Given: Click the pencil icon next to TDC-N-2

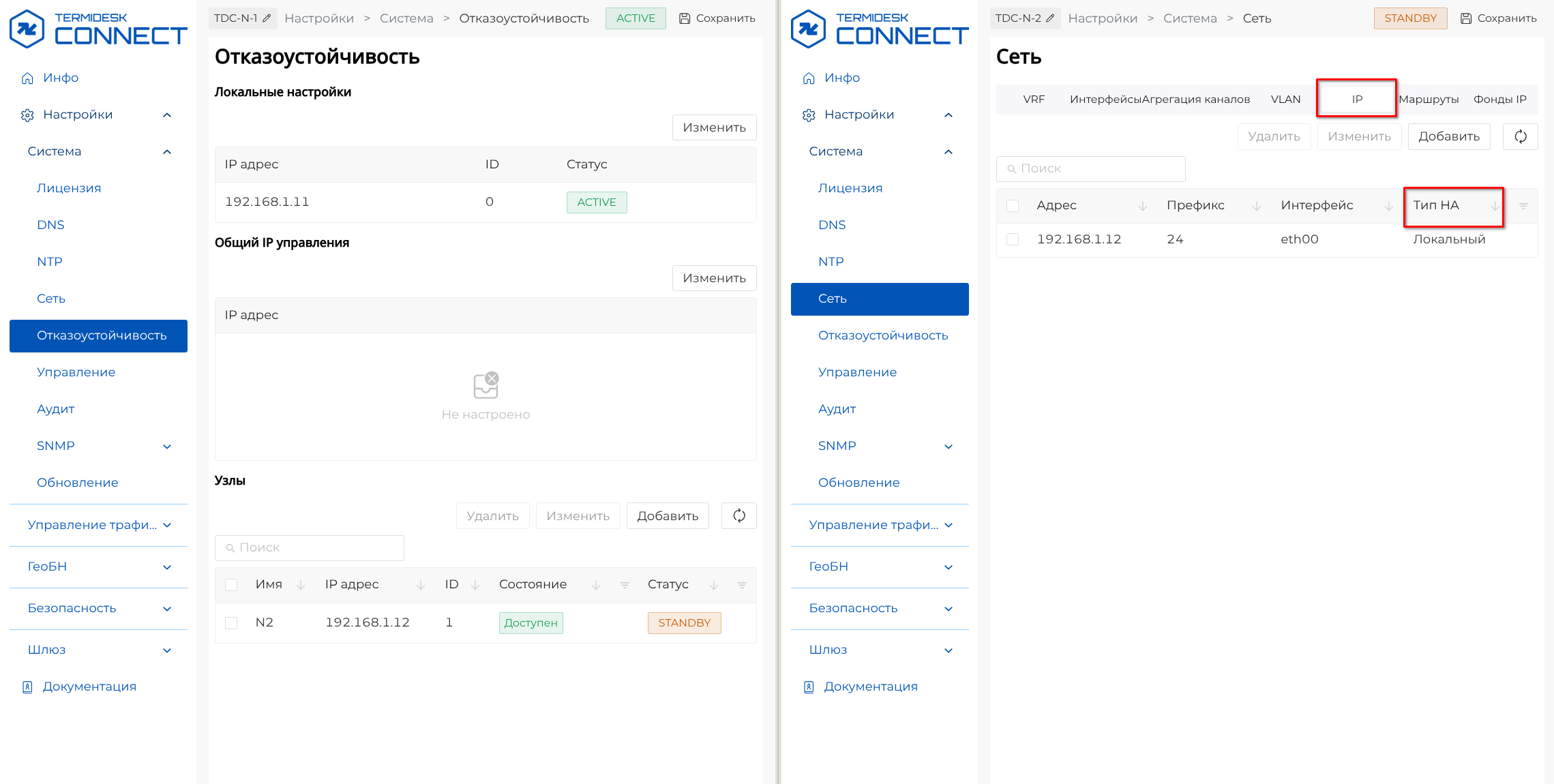Looking at the screenshot, I should (1050, 18).
